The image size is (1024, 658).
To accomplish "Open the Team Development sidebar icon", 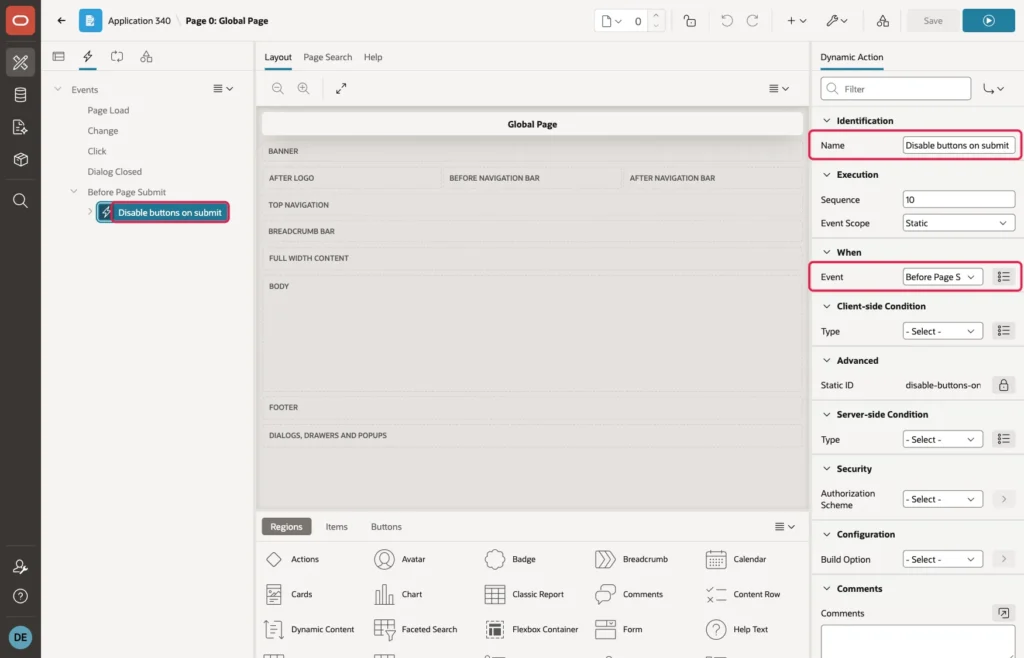I will coord(20,127).
